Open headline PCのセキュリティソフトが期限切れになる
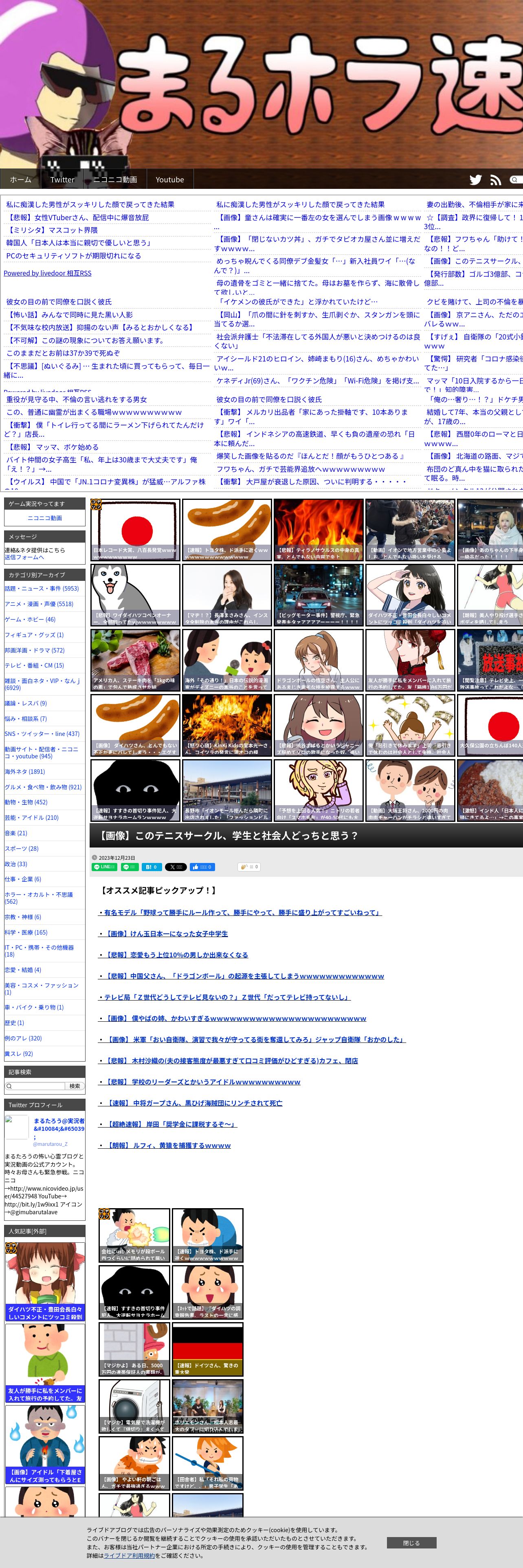Image resolution: width=523 pixels, height=1568 pixels. (x=74, y=256)
